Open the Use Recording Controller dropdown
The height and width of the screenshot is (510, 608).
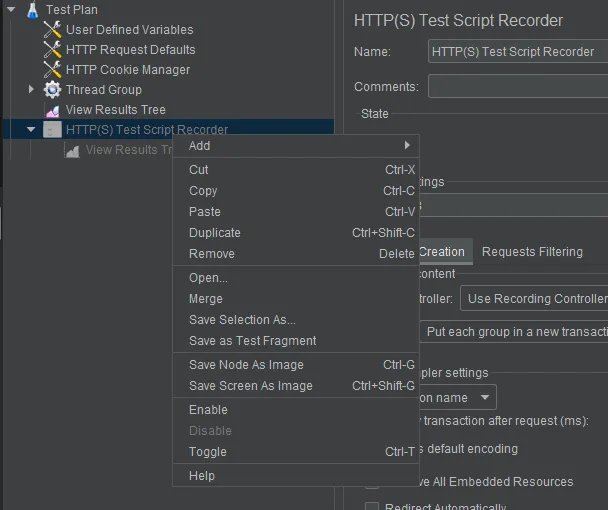(534, 298)
